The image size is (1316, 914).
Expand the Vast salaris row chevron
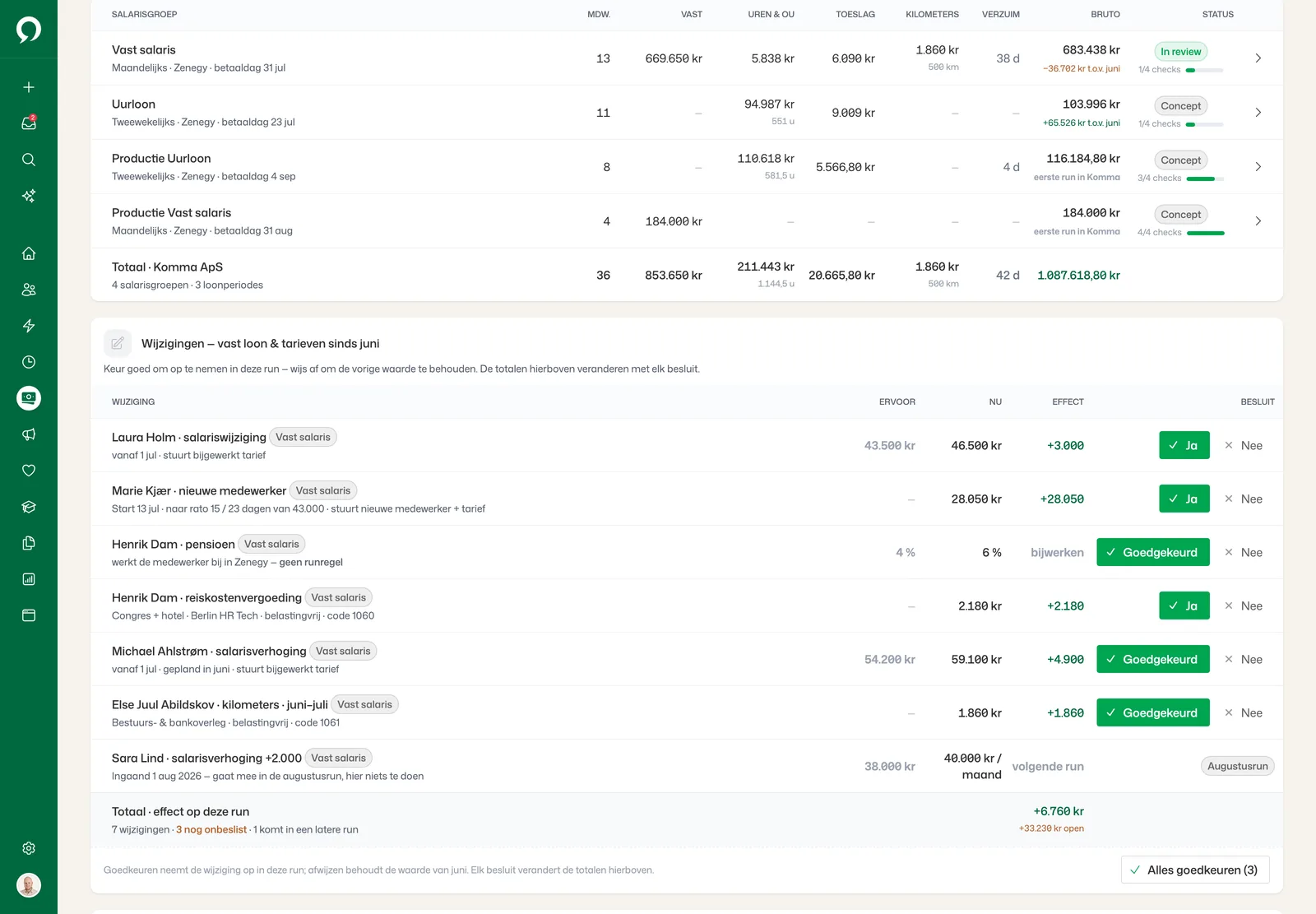pyautogui.click(x=1258, y=58)
